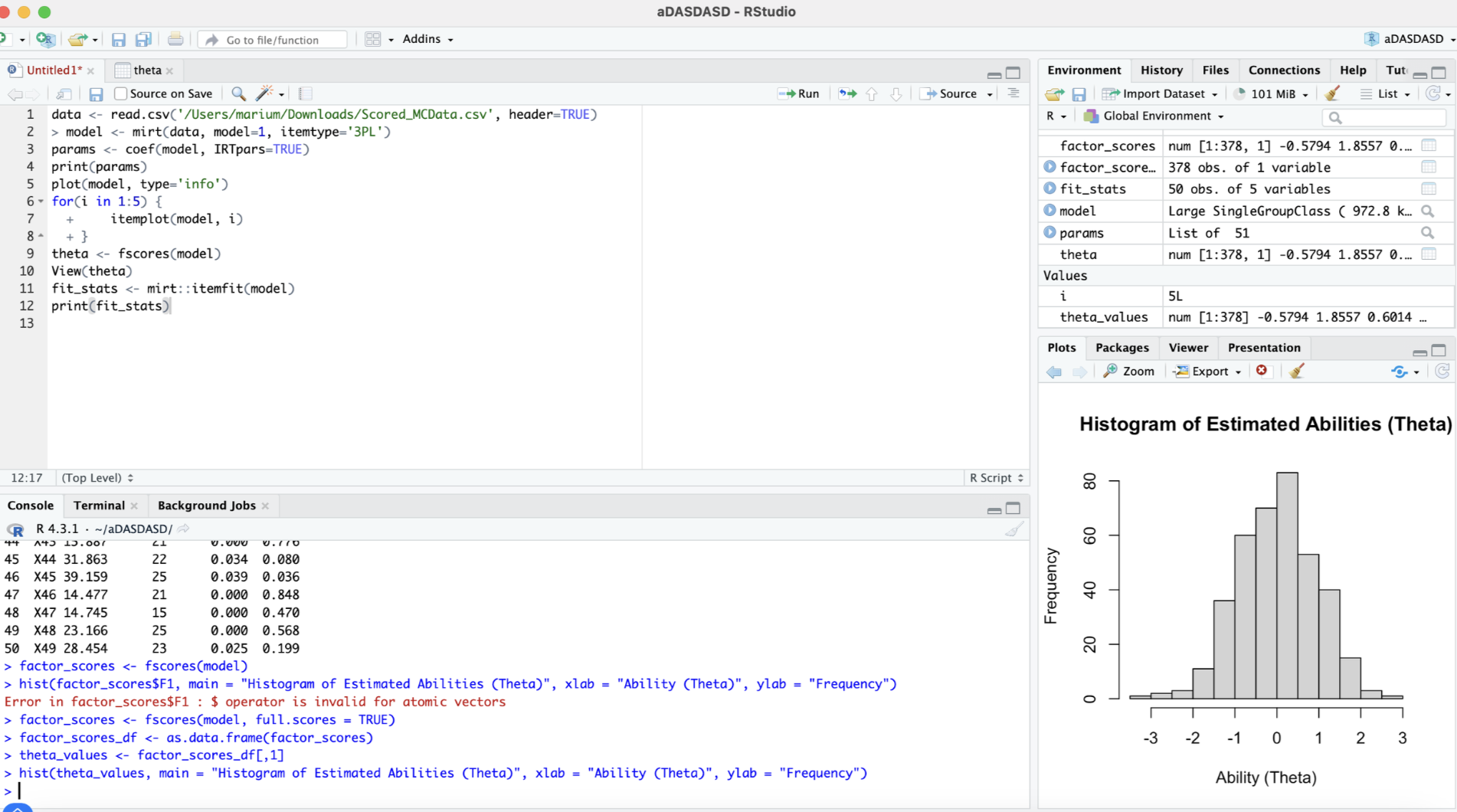
Task: Toggle the Source on Save checkbox
Action: [120, 93]
